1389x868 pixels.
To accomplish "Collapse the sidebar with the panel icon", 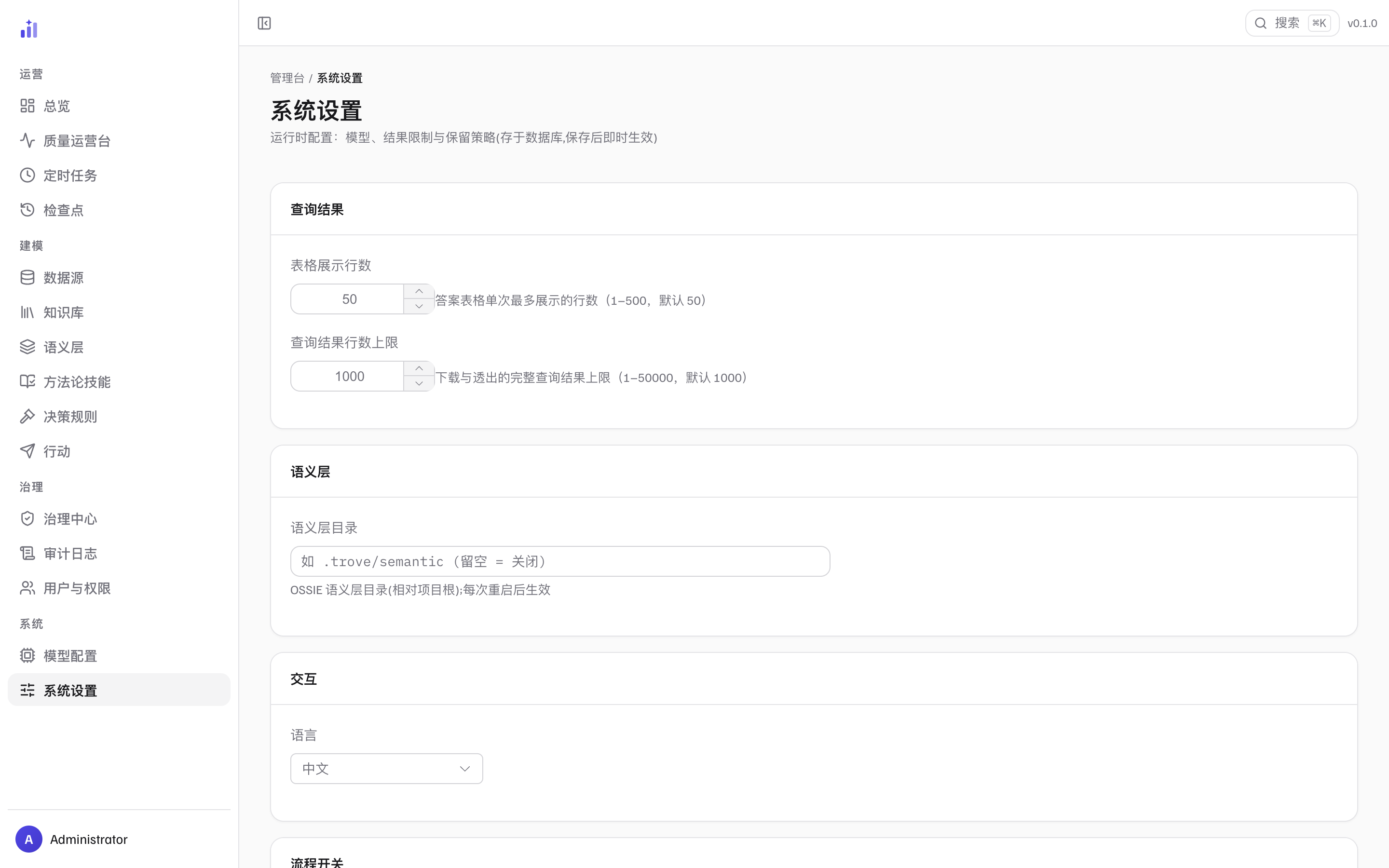I will (264, 23).
